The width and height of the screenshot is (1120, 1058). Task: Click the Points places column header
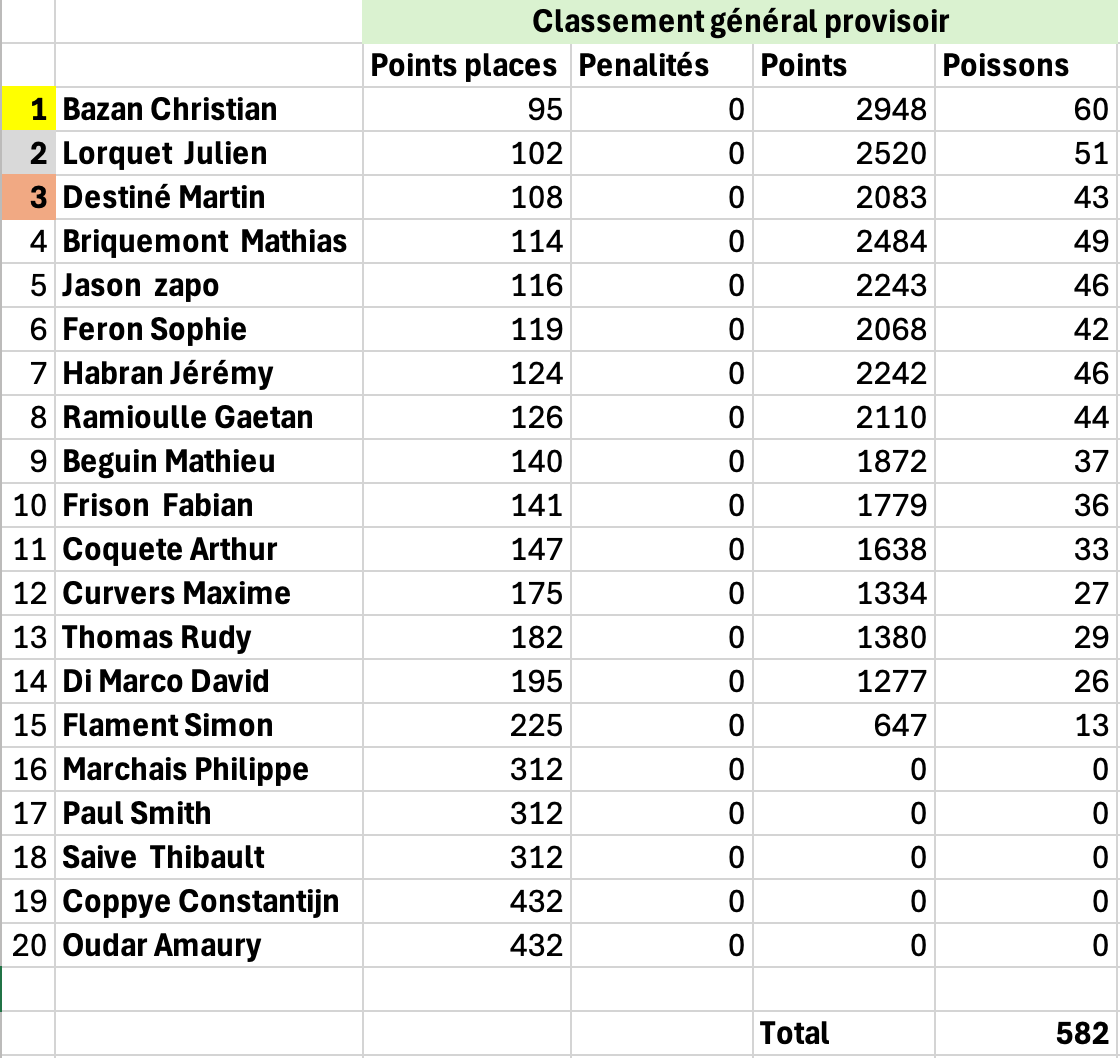tap(464, 66)
